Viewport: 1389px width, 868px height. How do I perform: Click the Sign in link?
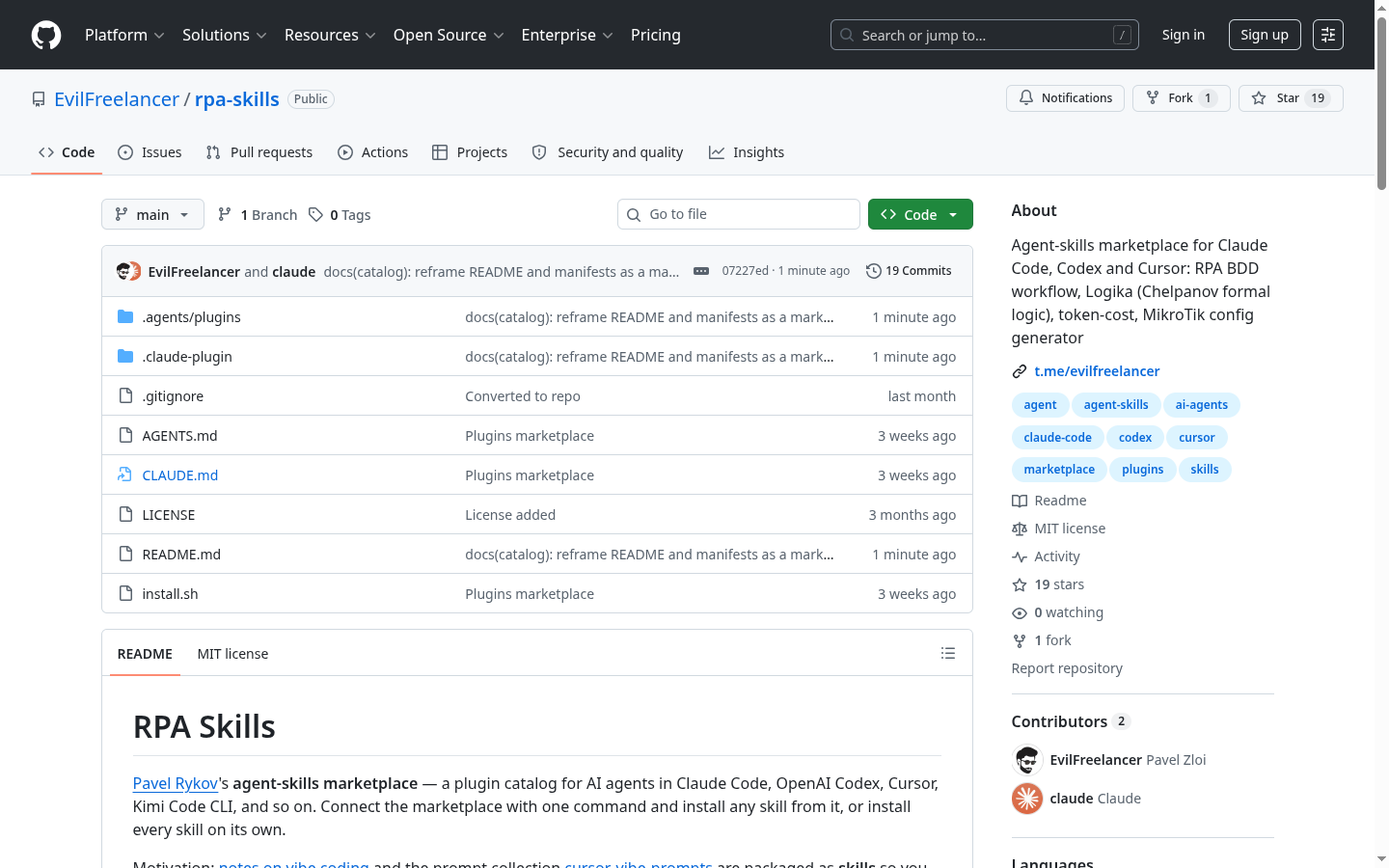[1184, 35]
